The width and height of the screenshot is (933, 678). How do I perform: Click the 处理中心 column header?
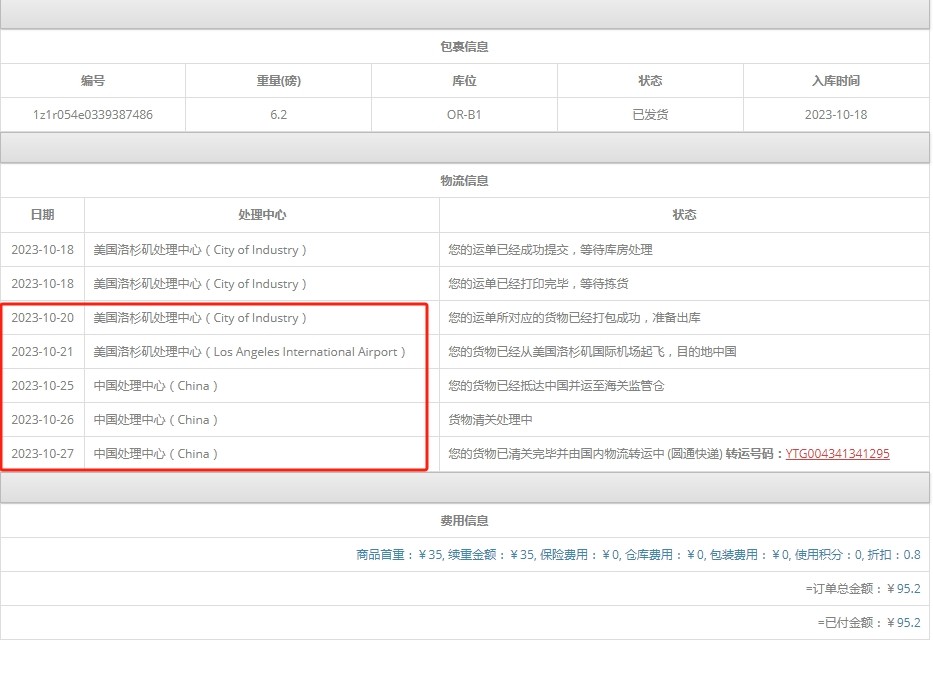(263, 215)
